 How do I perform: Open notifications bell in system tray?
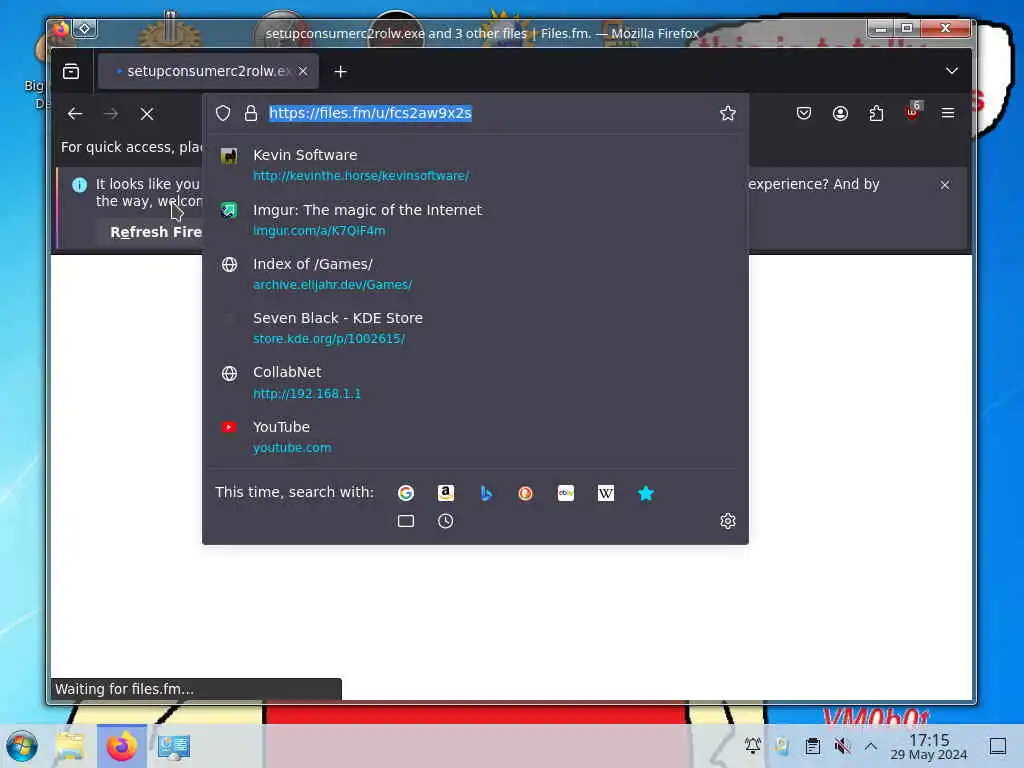pos(752,746)
